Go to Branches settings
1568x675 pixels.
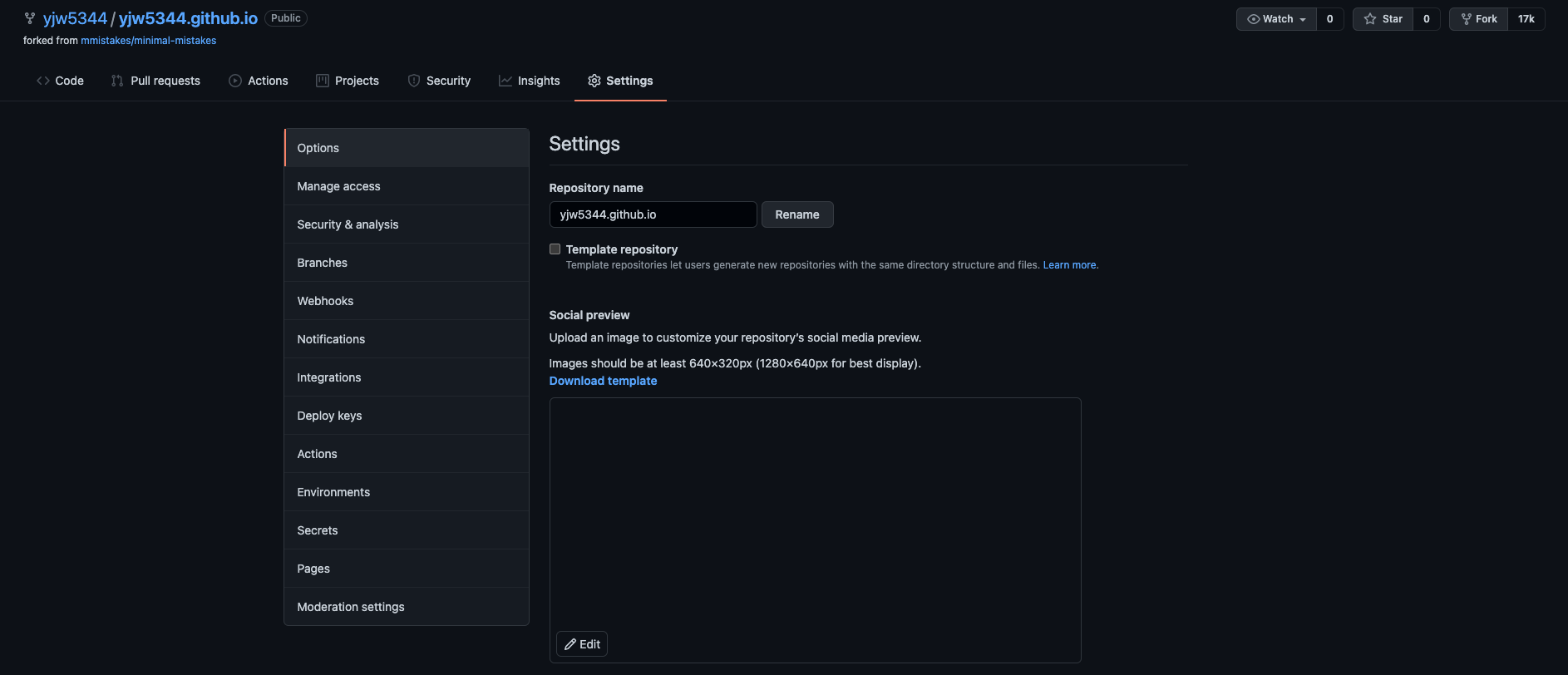coord(407,263)
